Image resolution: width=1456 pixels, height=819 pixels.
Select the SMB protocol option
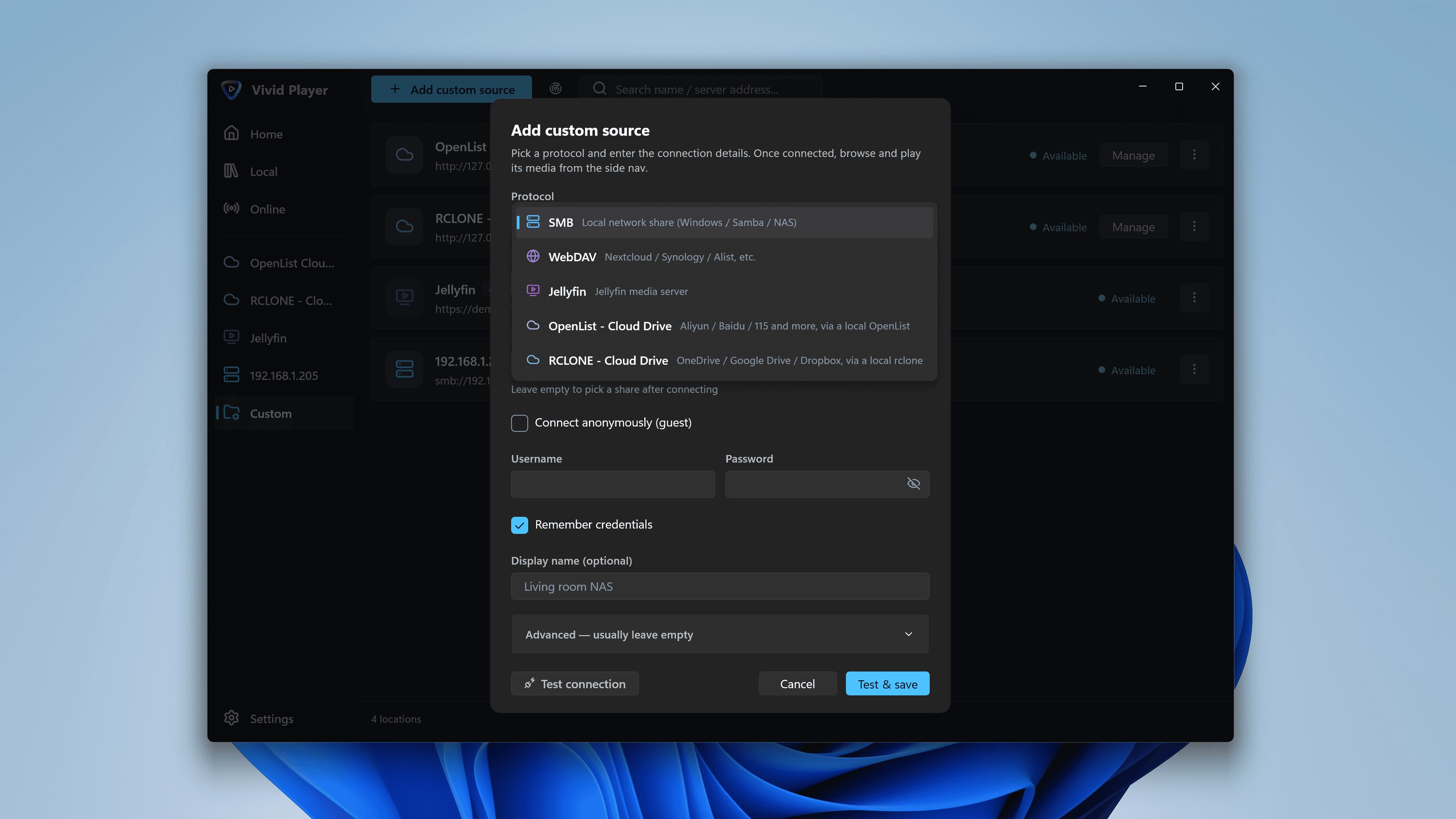coord(724,222)
